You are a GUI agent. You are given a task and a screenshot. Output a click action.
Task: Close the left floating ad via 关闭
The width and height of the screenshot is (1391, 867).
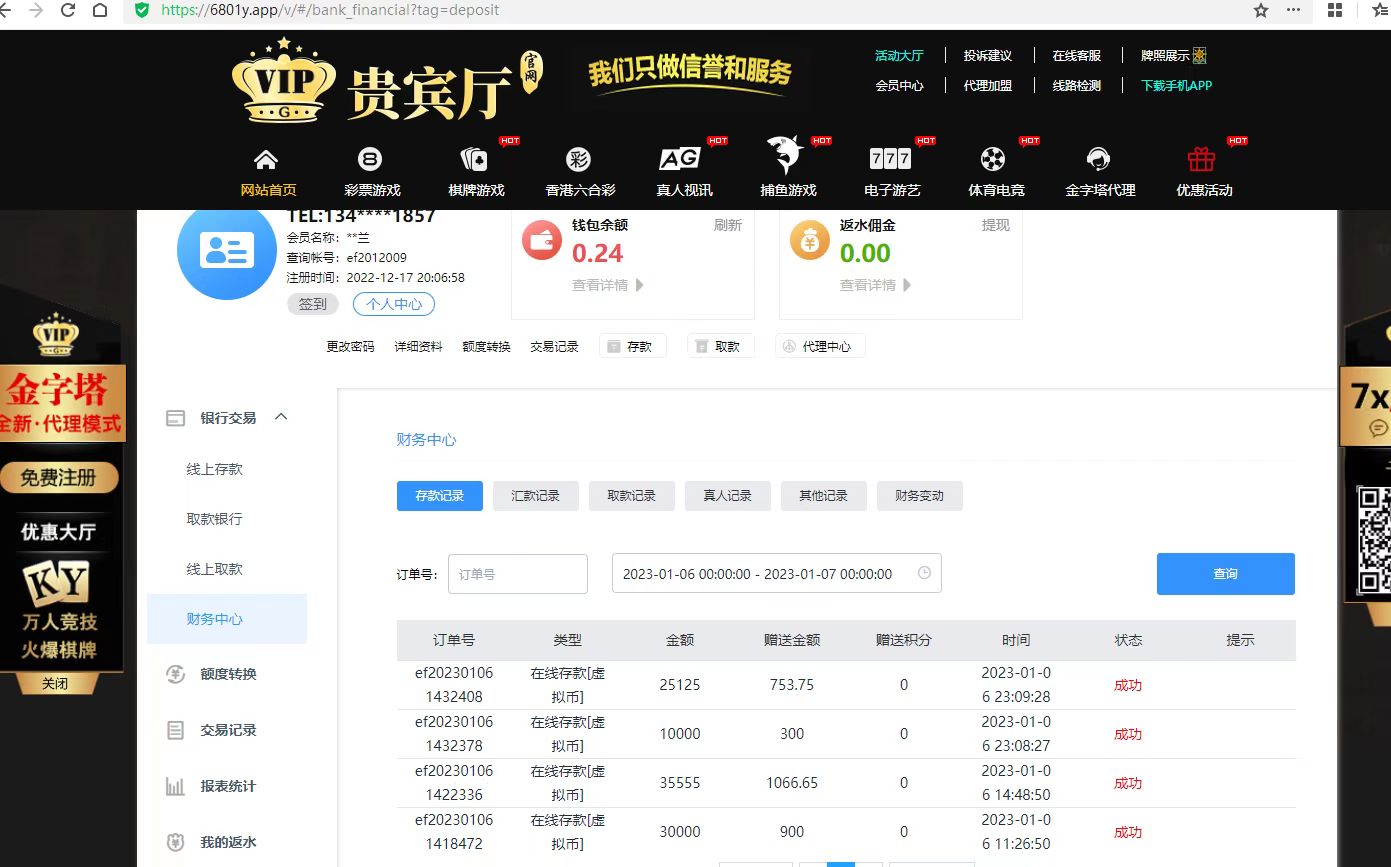55,684
